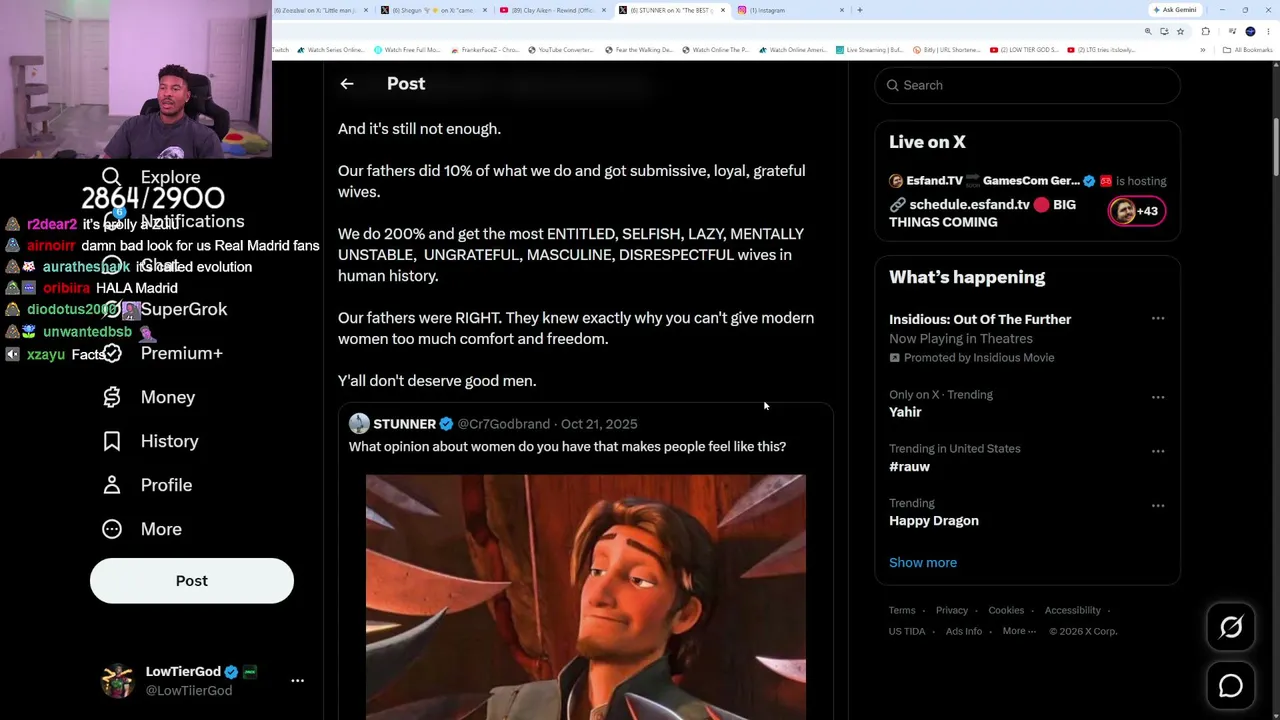Open options for Yahir trend
This screenshot has width=1280, height=720.
(1158, 397)
